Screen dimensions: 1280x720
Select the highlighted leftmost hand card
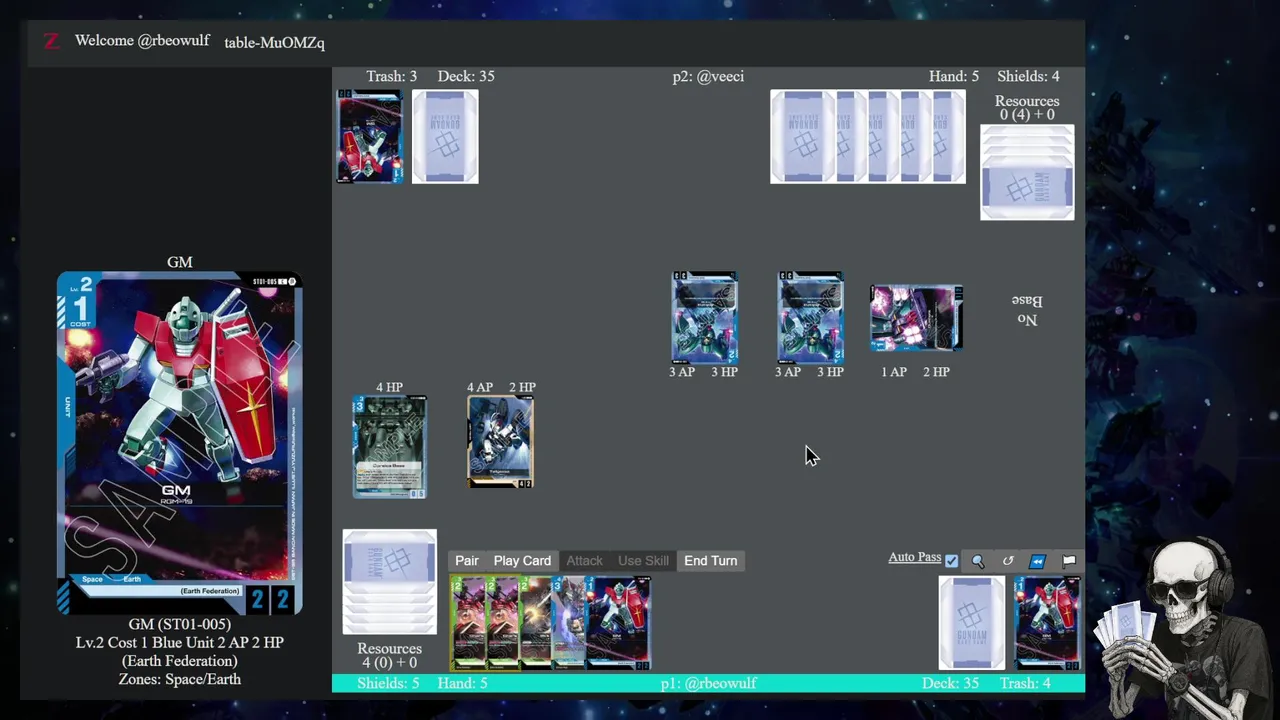[x=467, y=622]
